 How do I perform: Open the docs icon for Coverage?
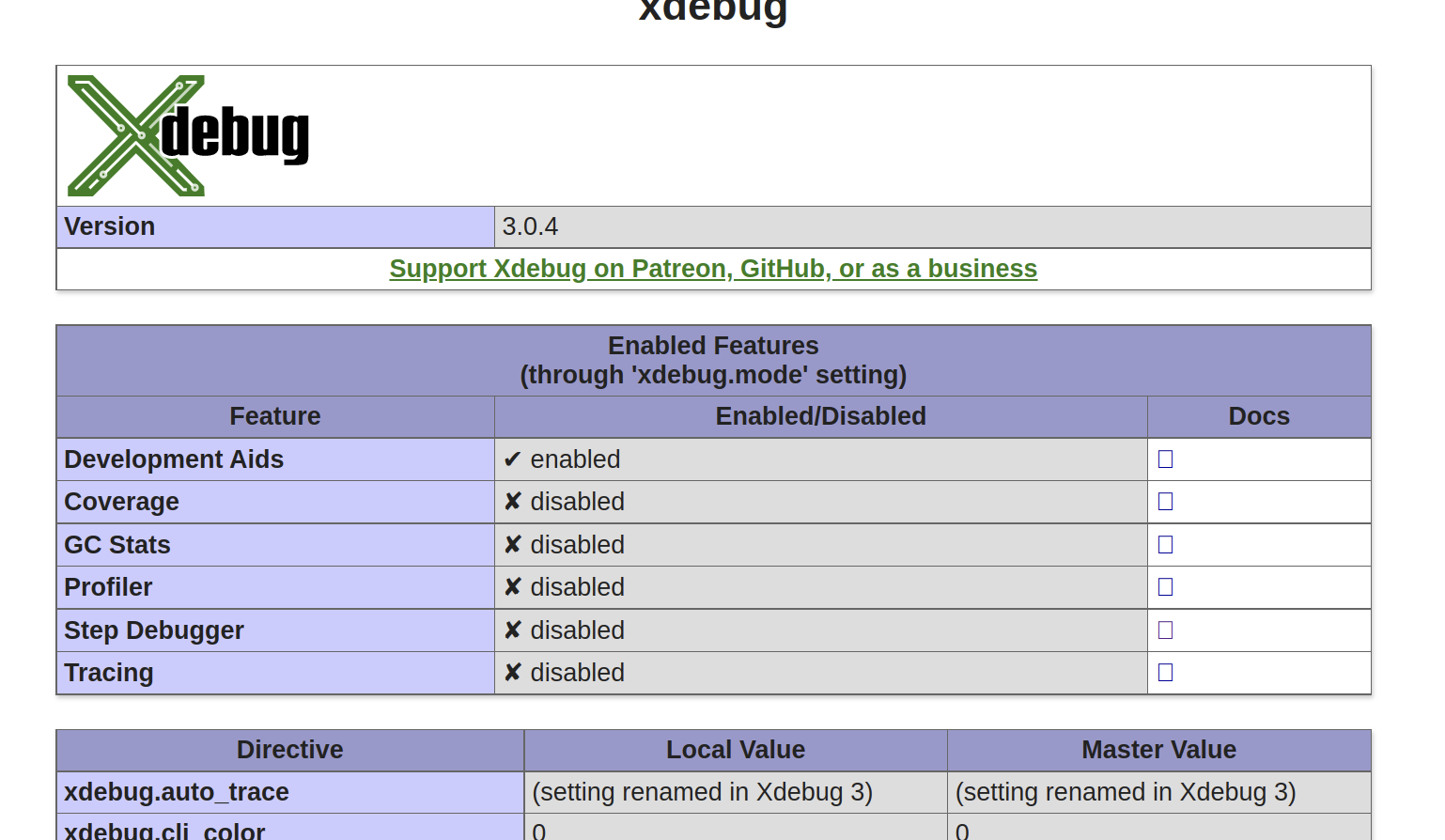[1165, 502]
